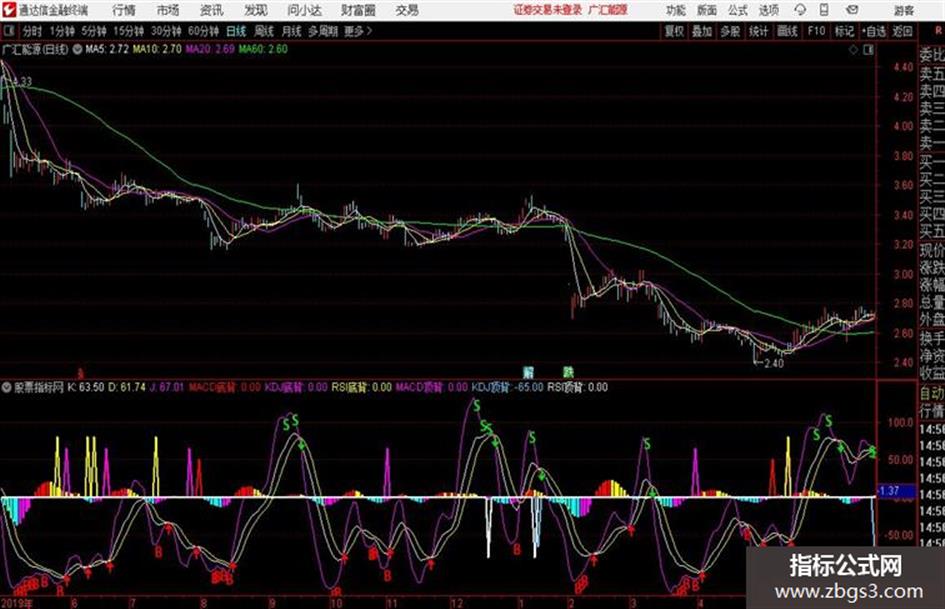Viewport: 945px width, 609px height.
Task: Click the red R icon at right edge
Action: point(938,31)
